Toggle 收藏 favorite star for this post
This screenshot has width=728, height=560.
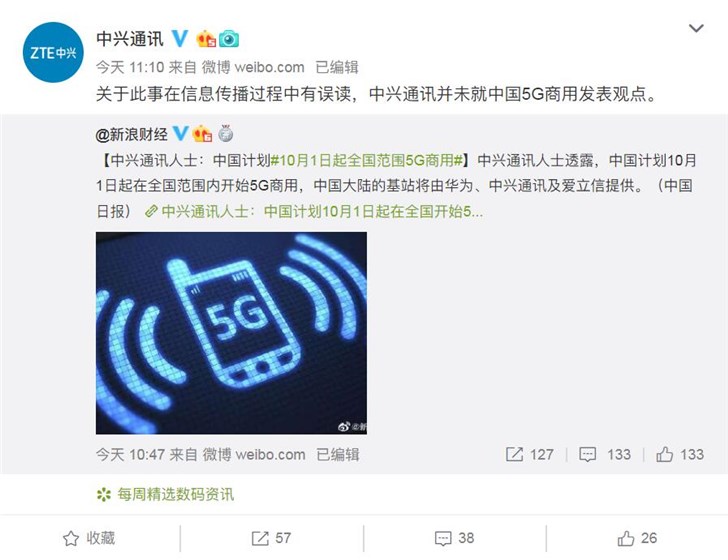(x=89, y=538)
